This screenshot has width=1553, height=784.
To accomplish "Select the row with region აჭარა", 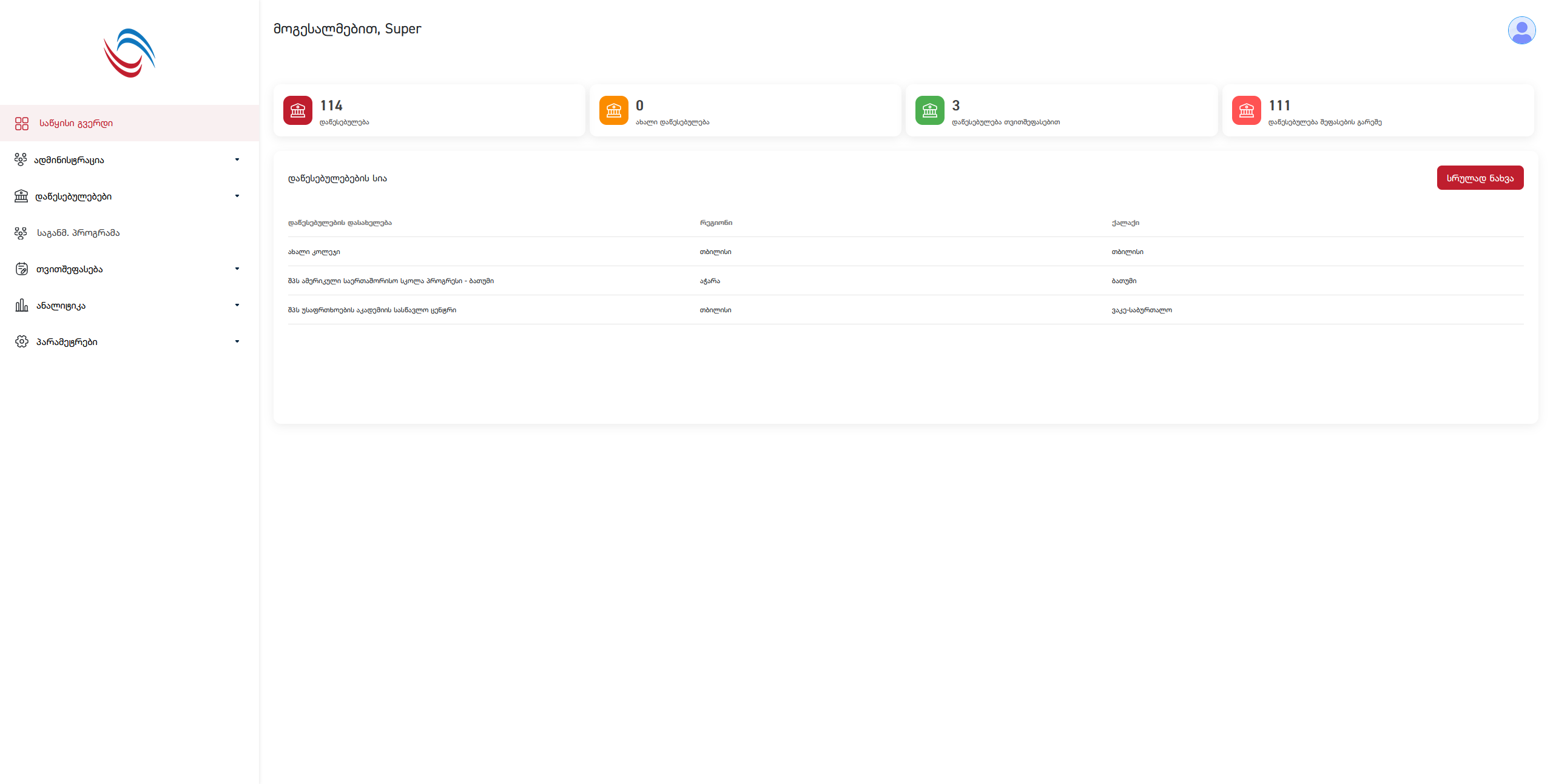I will click(710, 281).
